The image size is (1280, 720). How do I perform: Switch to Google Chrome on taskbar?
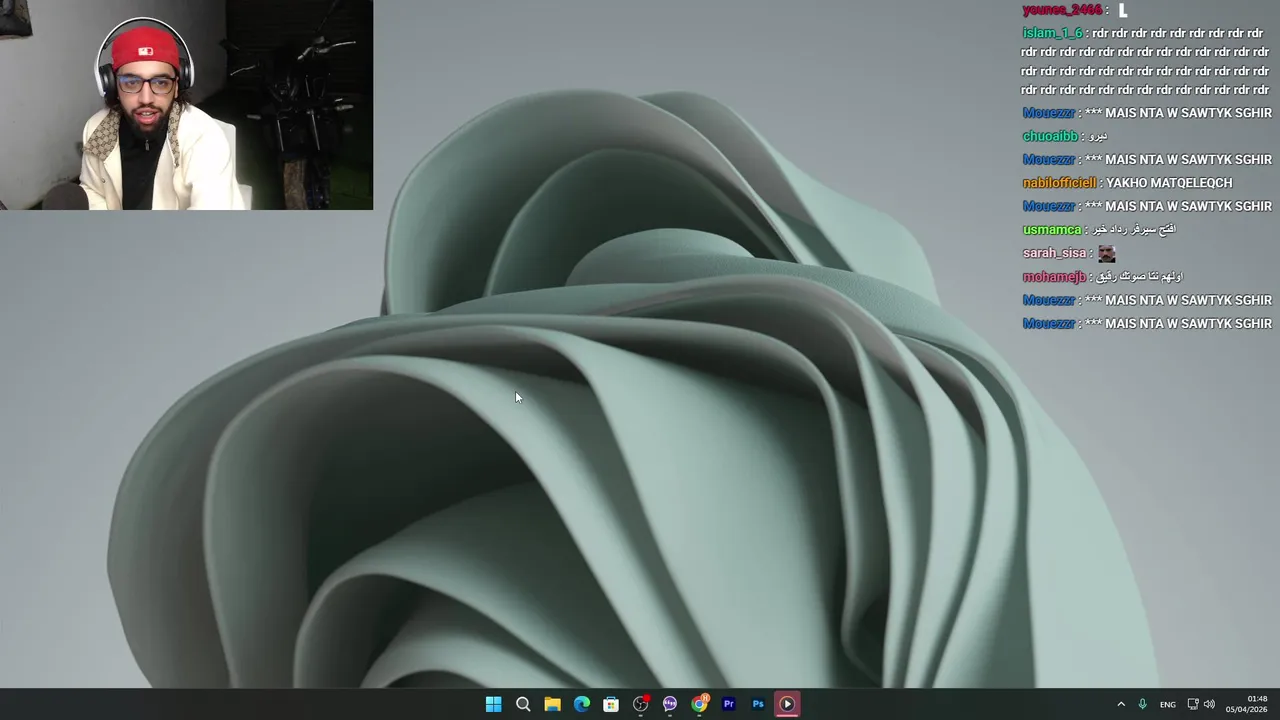coord(699,704)
